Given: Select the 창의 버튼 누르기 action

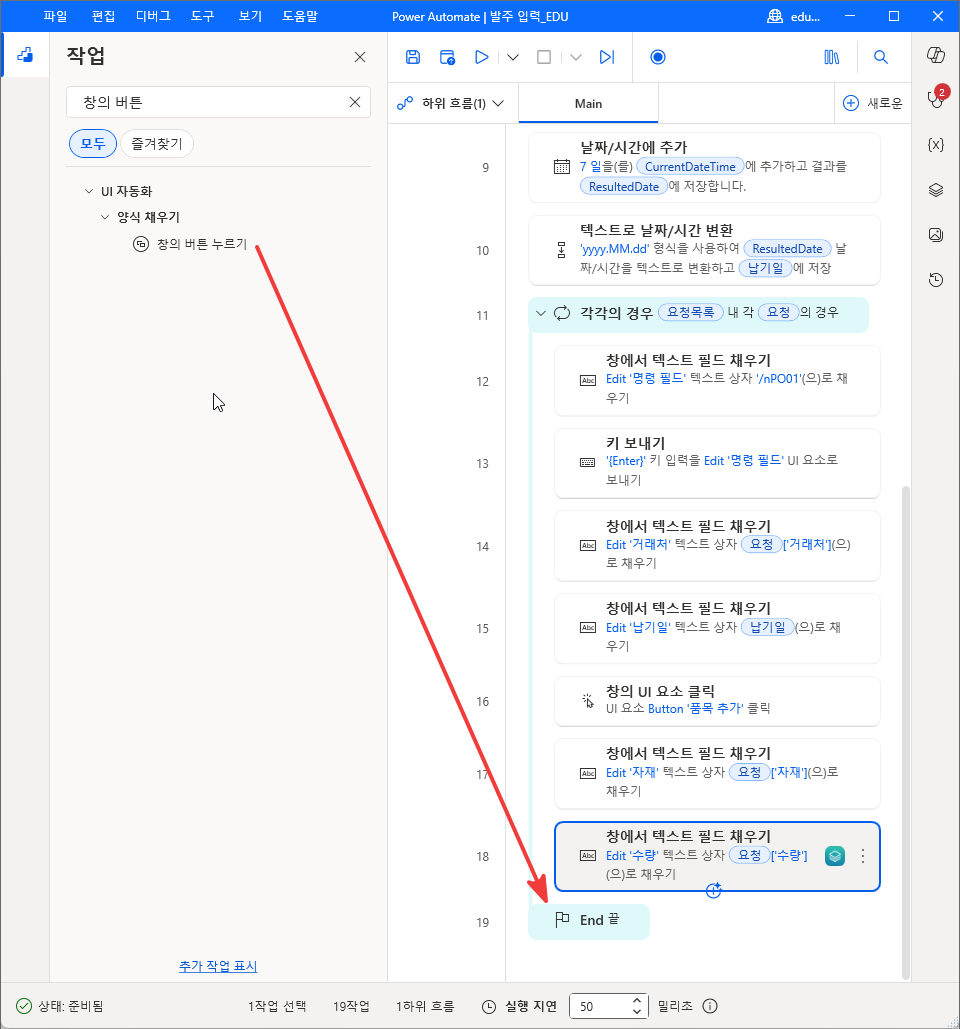Looking at the screenshot, I should tap(190, 244).
